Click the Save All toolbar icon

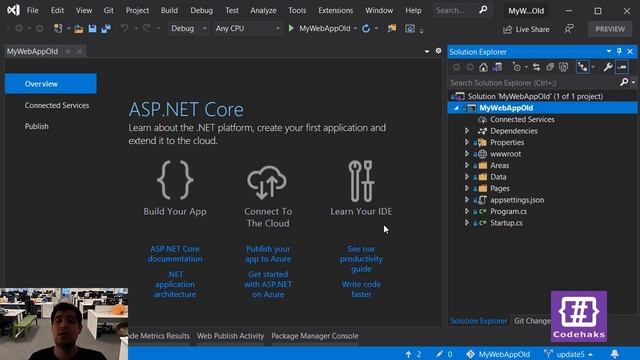click(x=106, y=29)
